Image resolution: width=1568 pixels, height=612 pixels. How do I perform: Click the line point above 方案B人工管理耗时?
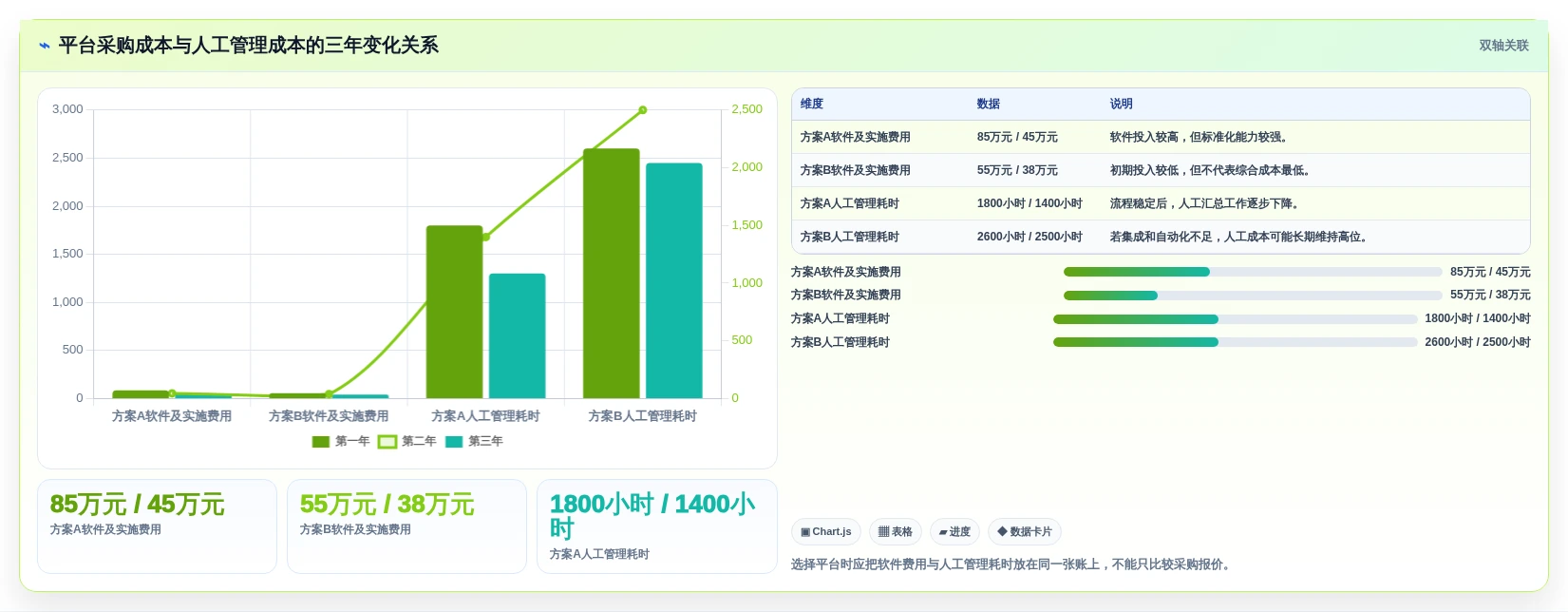pyautogui.click(x=643, y=110)
